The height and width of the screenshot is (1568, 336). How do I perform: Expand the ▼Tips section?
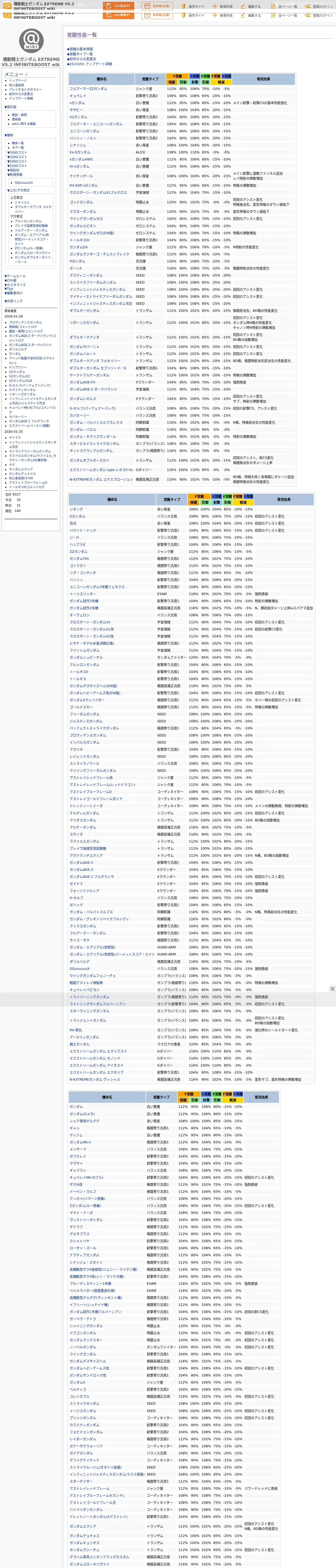9,289
